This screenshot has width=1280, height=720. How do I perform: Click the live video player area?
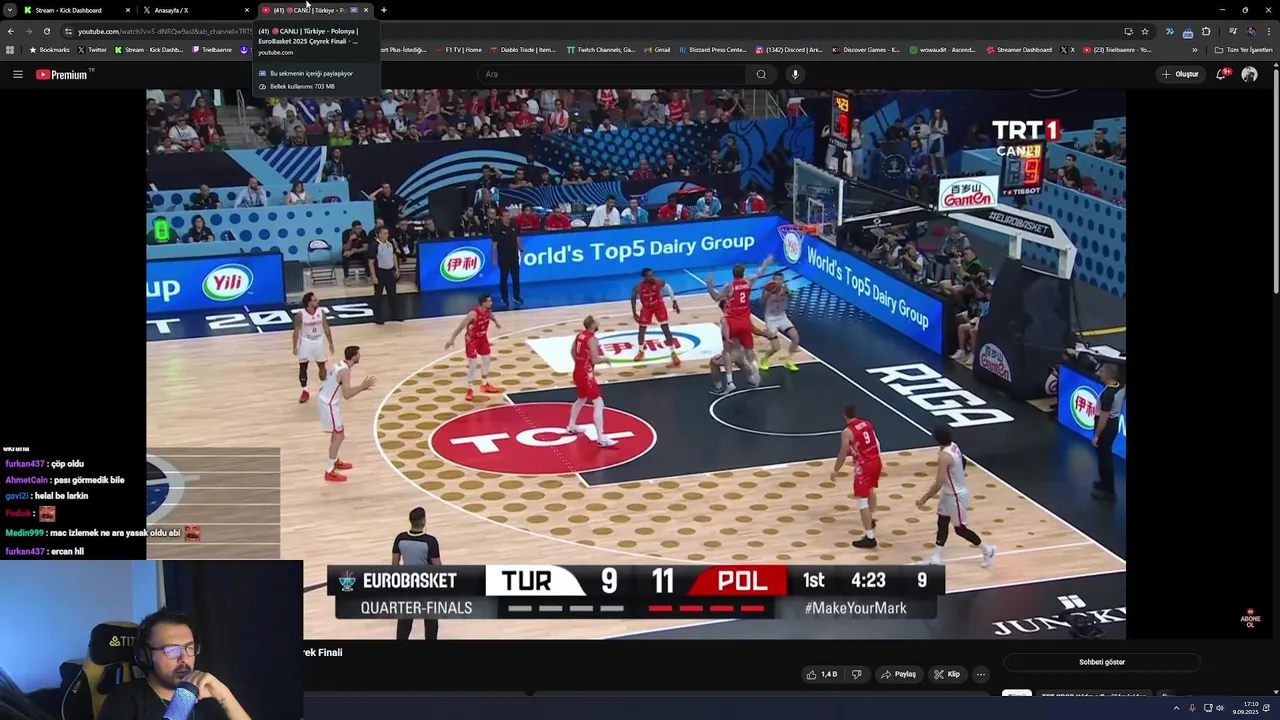click(x=636, y=364)
